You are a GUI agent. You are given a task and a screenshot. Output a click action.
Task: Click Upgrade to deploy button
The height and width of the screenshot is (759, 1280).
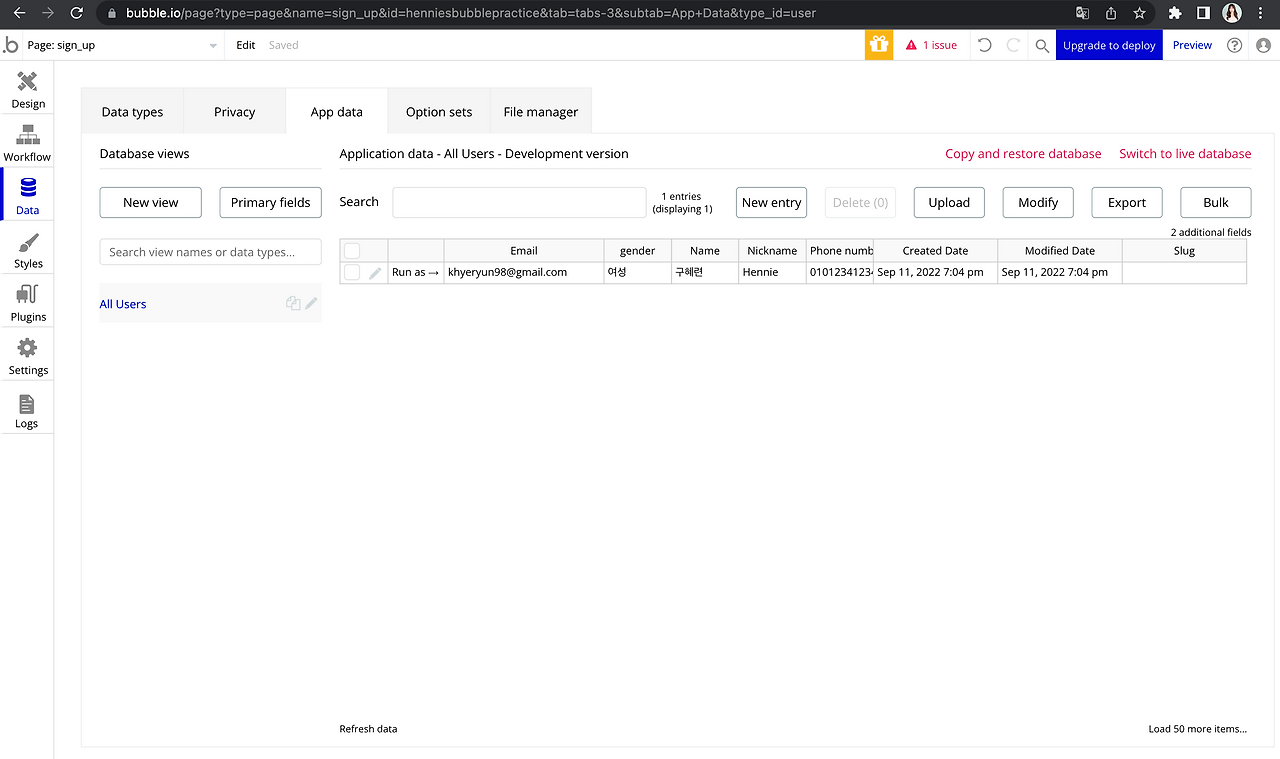(1109, 45)
